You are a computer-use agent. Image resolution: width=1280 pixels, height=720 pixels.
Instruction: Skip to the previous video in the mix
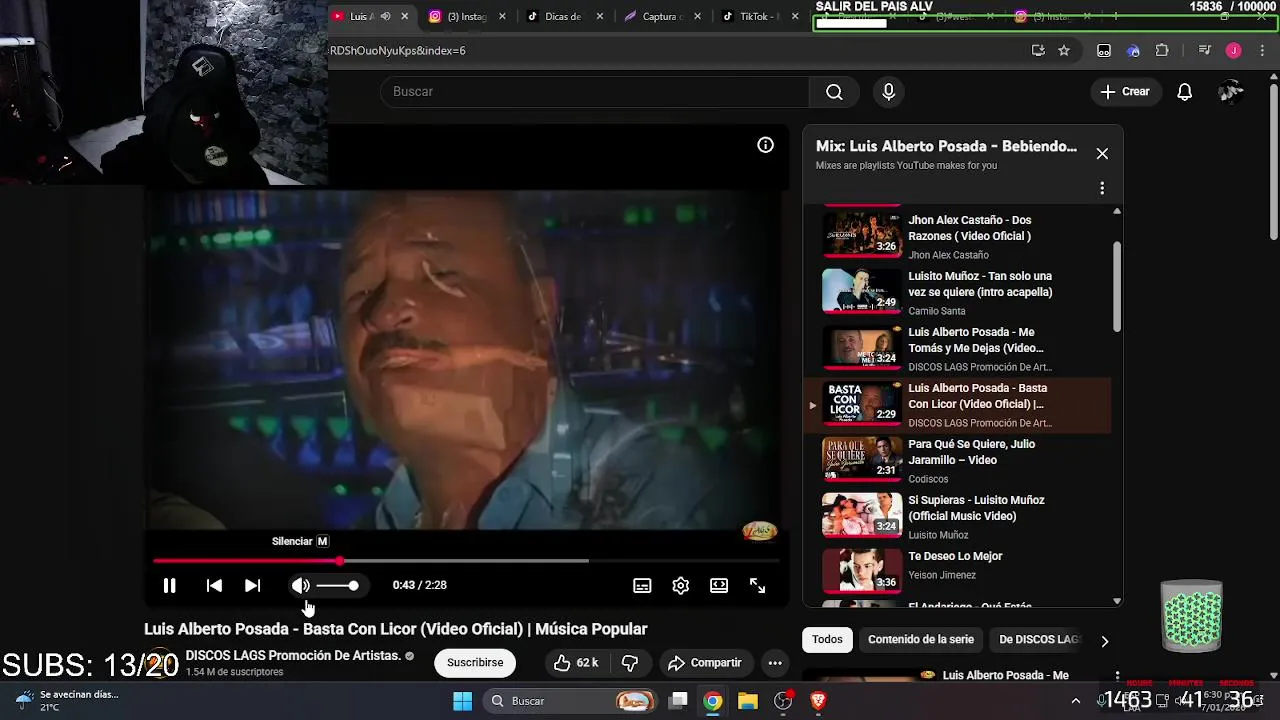(214, 586)
